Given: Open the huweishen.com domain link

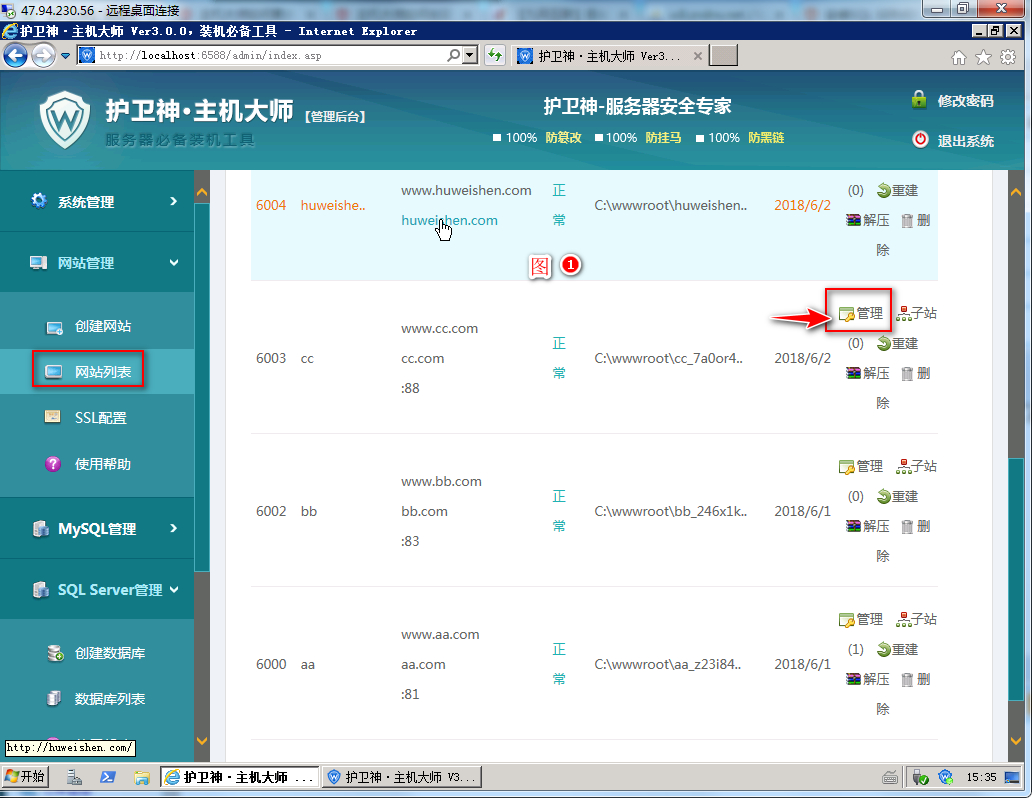Looking at the screenshot, I should point(449,220).
